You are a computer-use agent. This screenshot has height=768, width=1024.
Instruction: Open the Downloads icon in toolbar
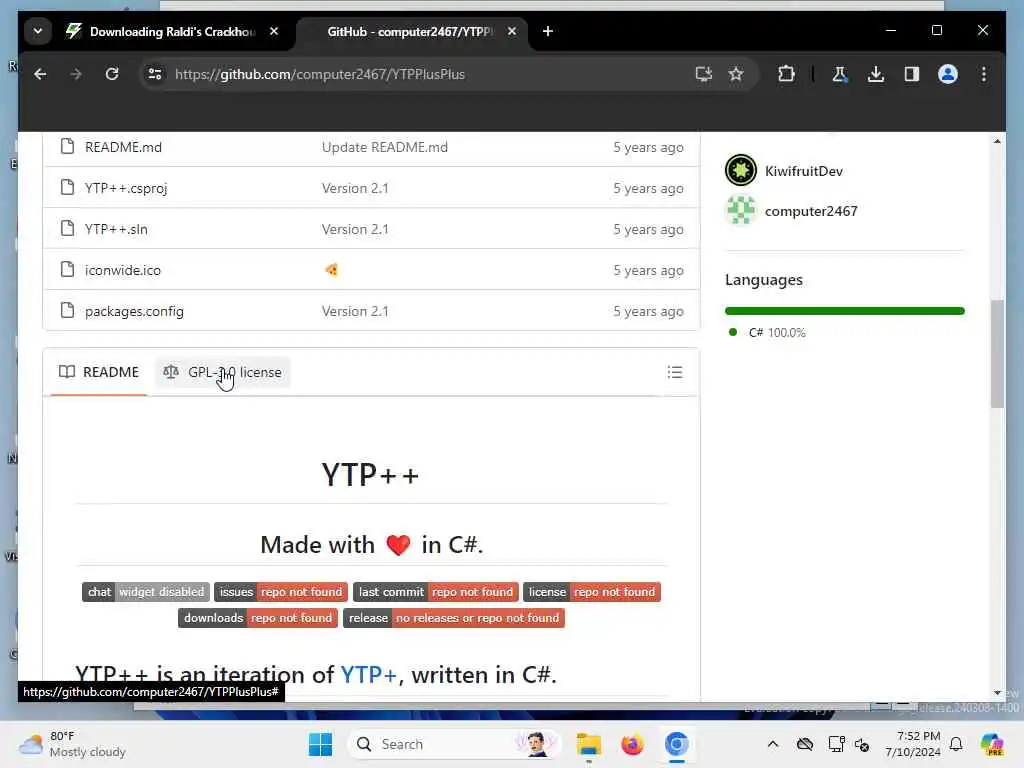[x=876, y=74]
